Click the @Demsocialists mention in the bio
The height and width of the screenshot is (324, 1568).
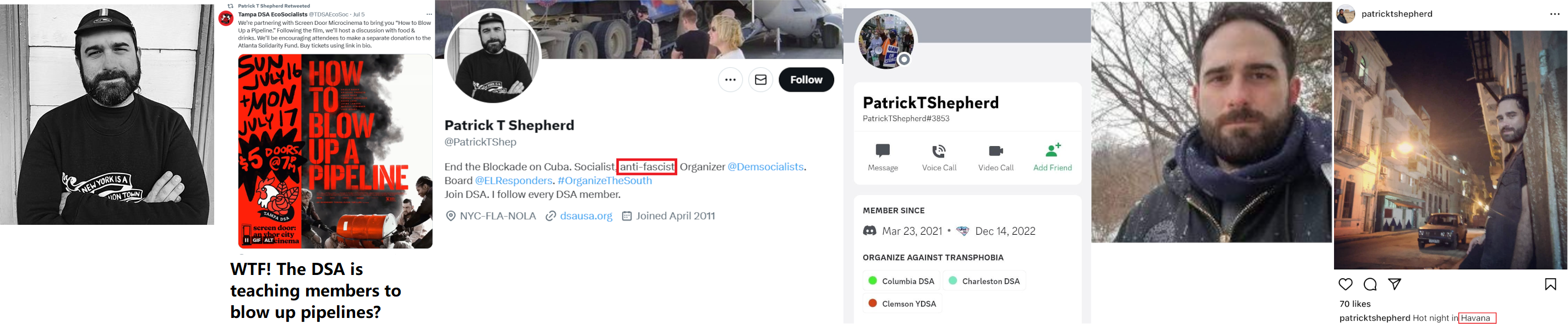click(x=765, y=167)
